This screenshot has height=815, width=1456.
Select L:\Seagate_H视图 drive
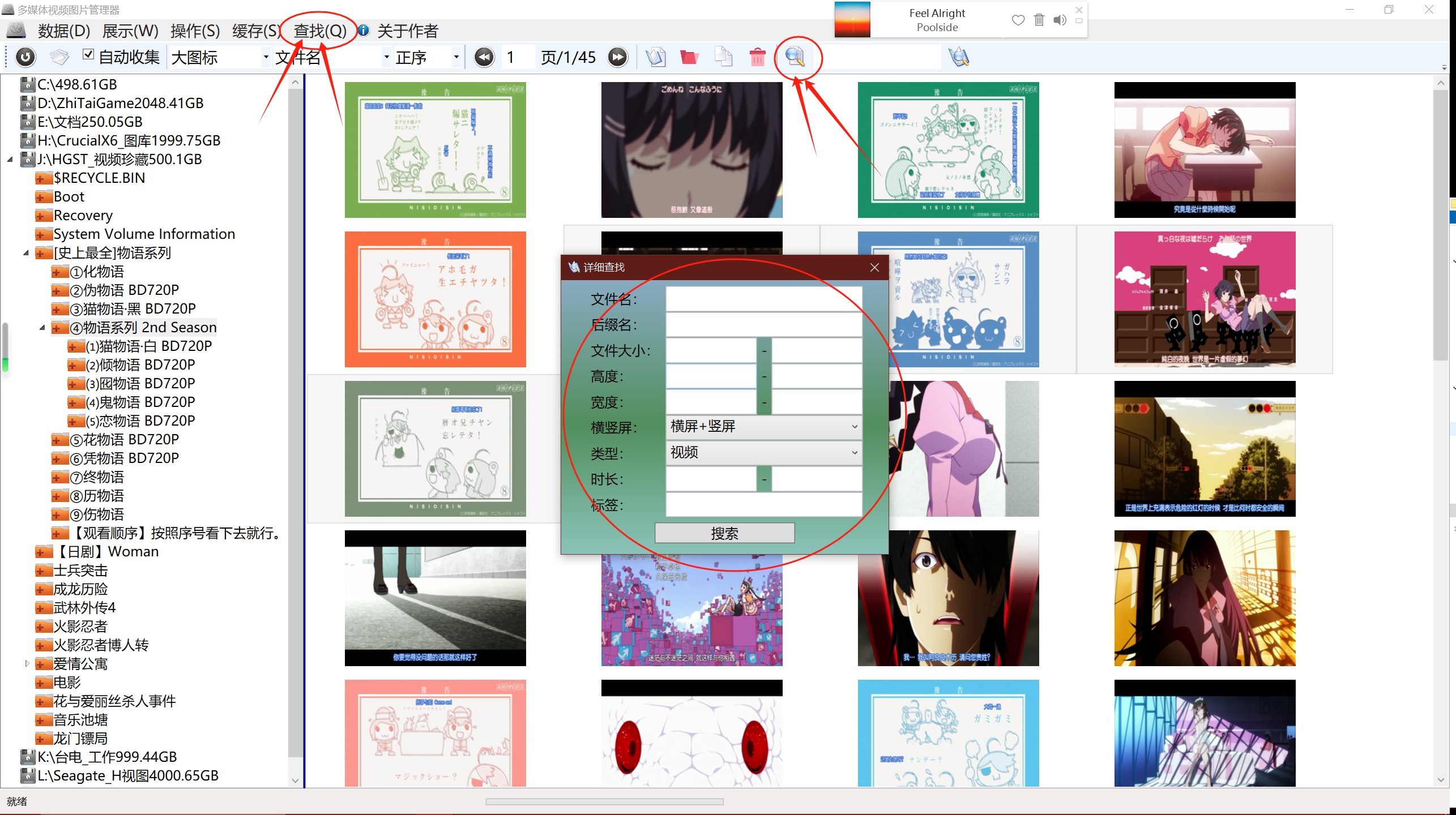[x=128, y=775]
